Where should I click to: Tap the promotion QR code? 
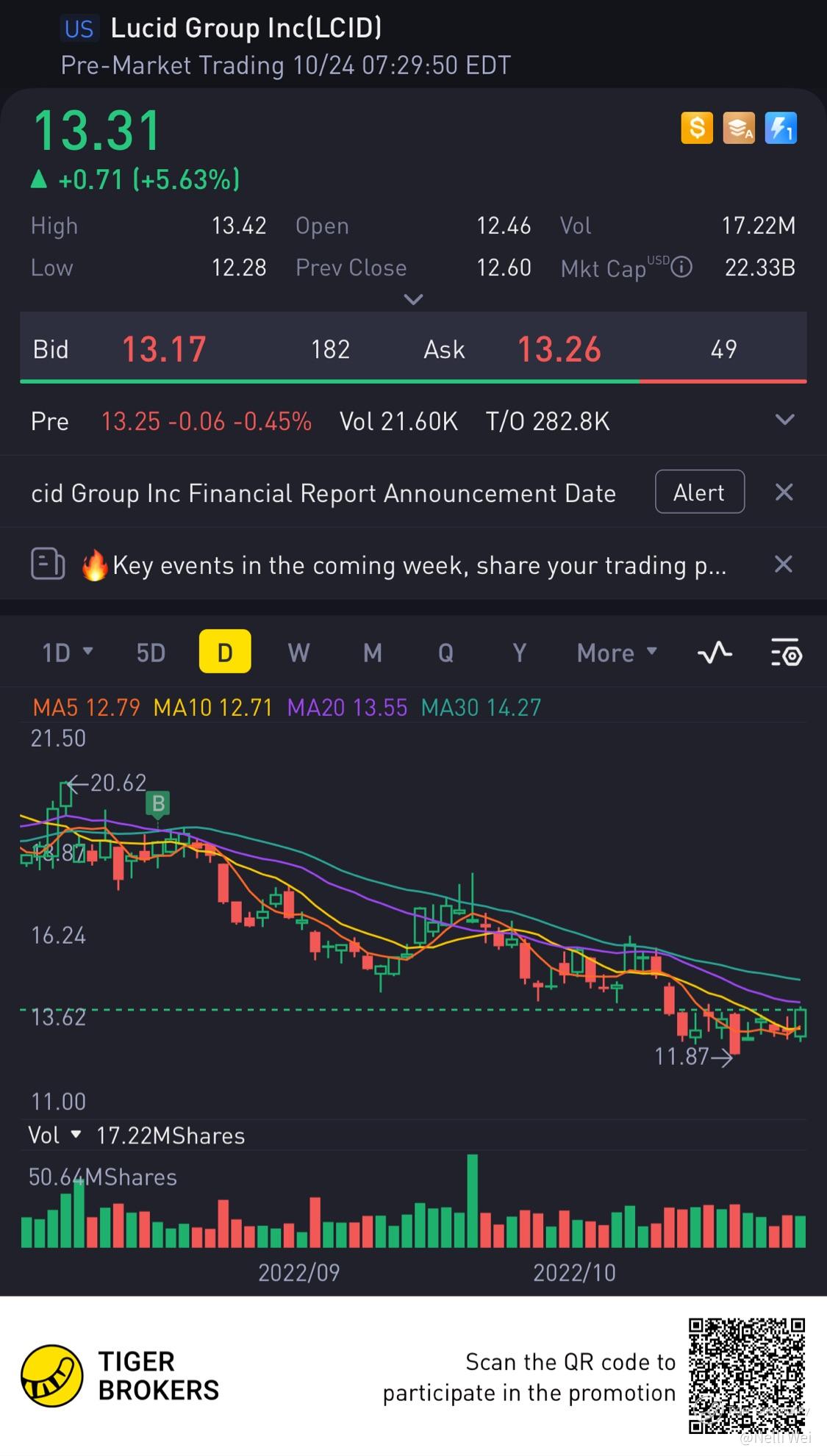coord(747,1376)
